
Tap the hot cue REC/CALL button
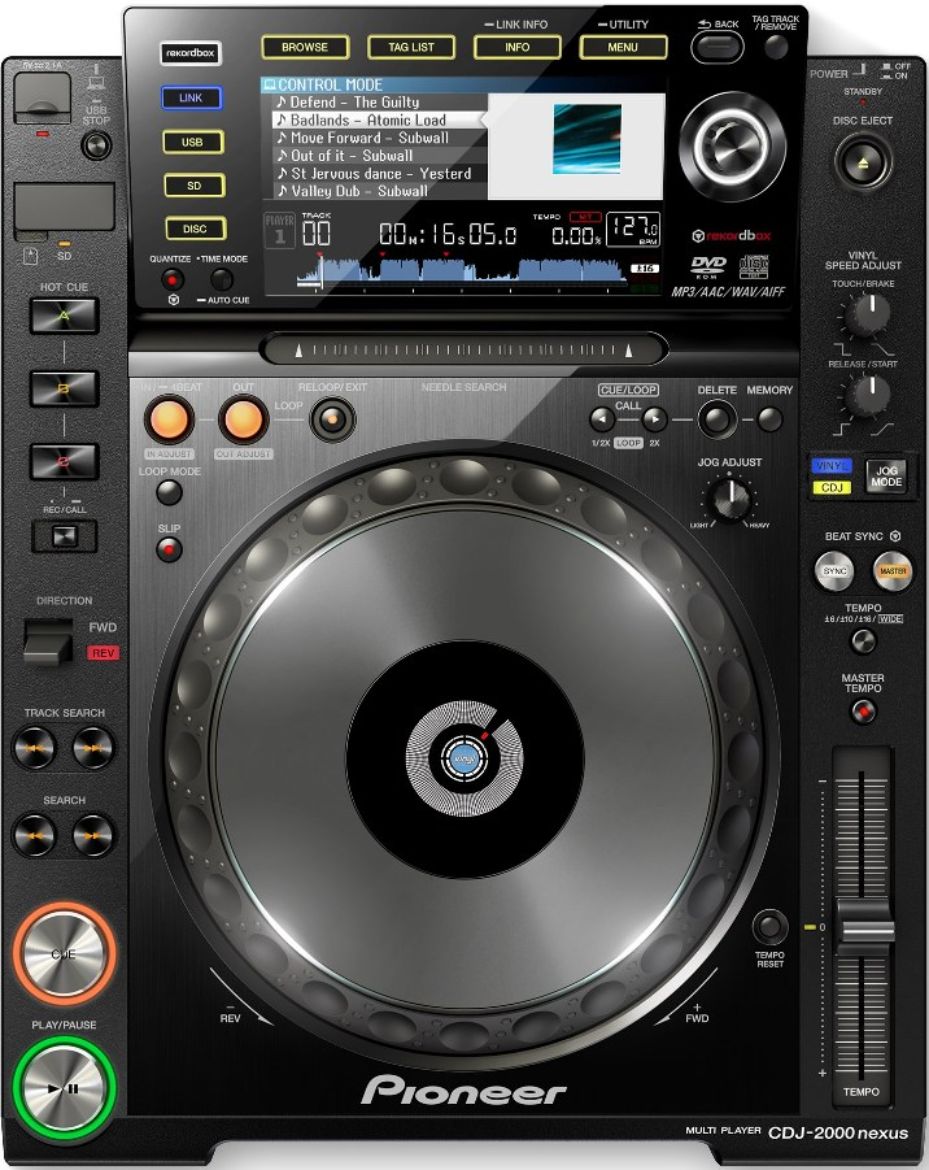(x=64, y=536)
